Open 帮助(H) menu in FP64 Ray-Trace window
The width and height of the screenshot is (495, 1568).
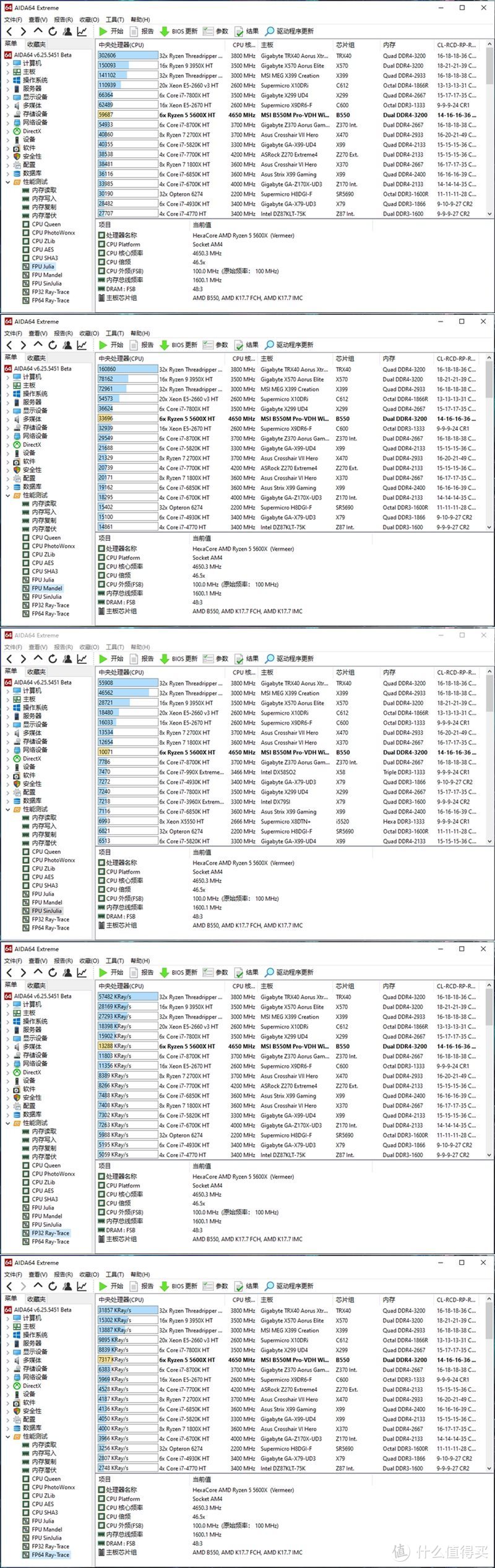point(140,1275)
